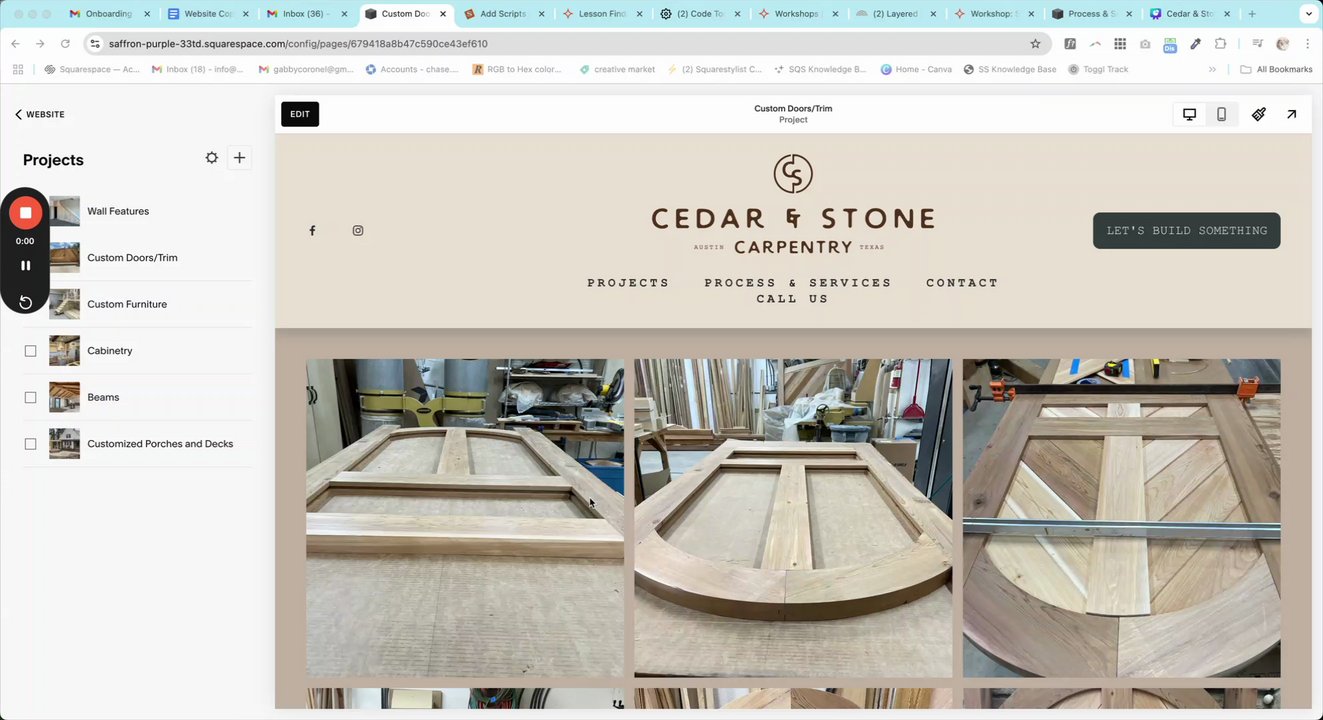
Task: Select desktop view icon
Action: tap(1189, 114)
